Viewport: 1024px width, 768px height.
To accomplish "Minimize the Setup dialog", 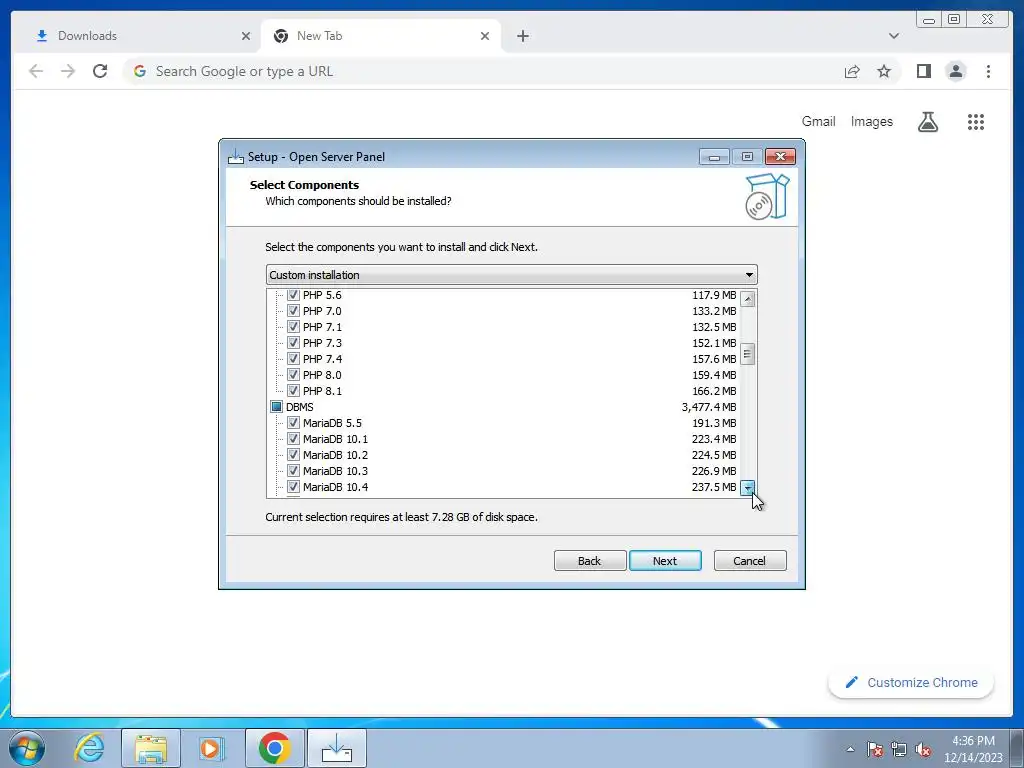I will (x=714, y=157).
